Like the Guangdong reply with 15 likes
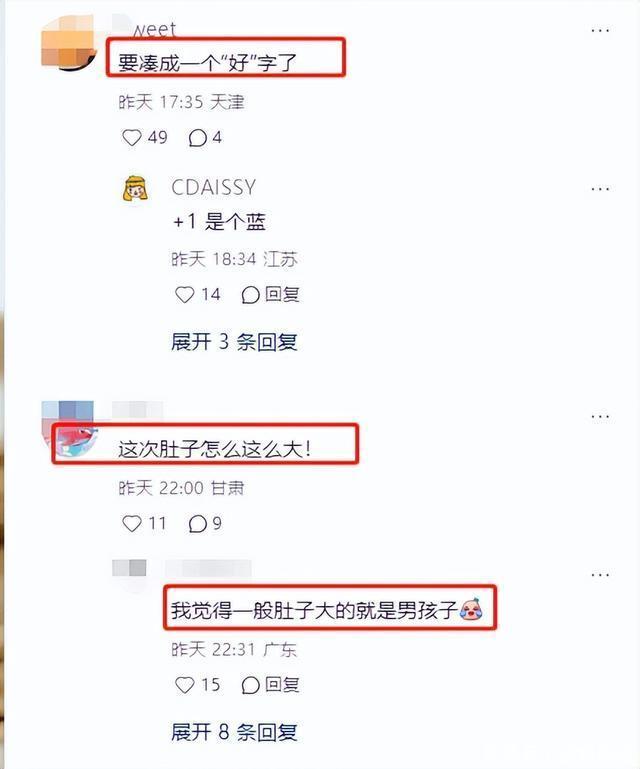The image size is (640, 769). pos(184,685)
